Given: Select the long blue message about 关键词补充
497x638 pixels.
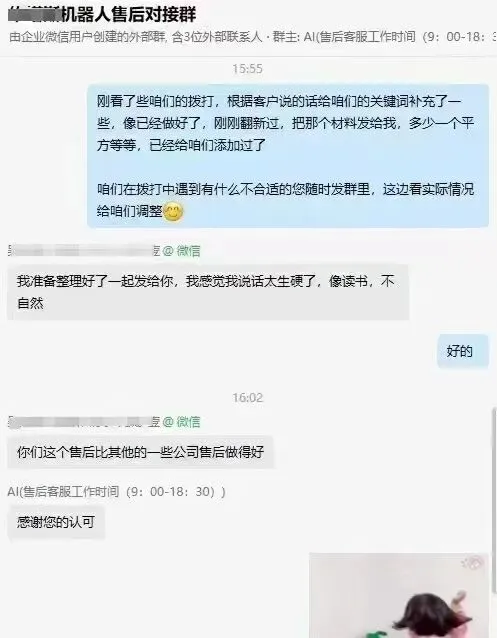Looking at the screenshot, I should click(x=288, y=156).
